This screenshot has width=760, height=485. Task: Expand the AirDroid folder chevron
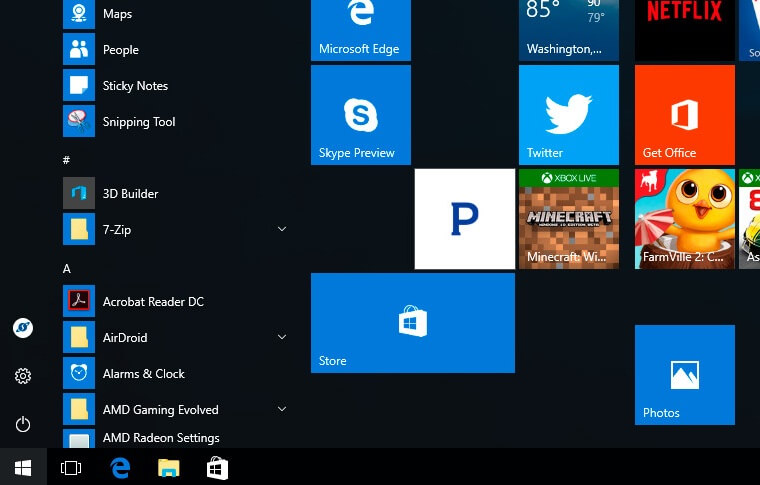point(282,337)
